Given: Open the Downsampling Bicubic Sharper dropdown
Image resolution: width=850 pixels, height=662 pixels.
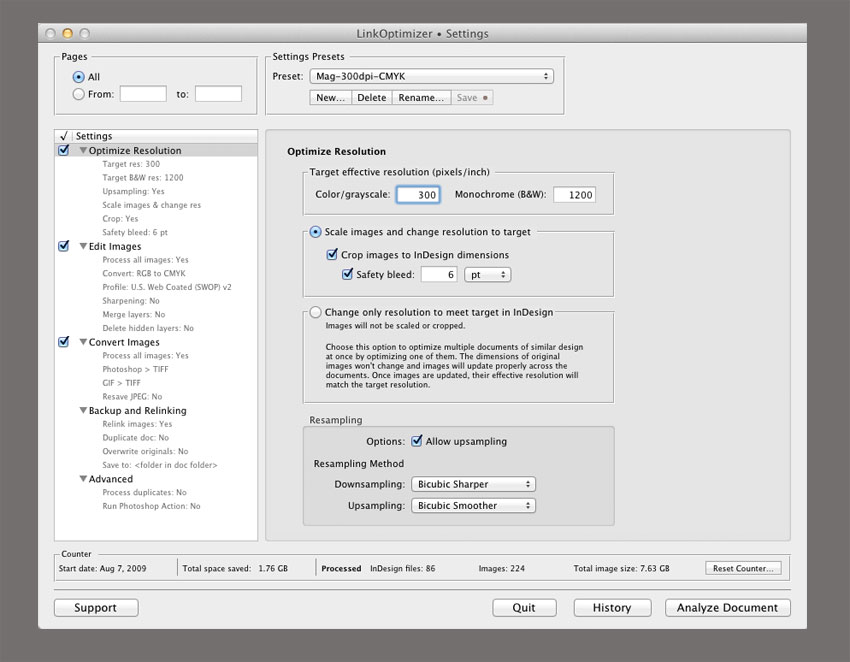Looking at the screenshot, I should (x=473, y=484).
